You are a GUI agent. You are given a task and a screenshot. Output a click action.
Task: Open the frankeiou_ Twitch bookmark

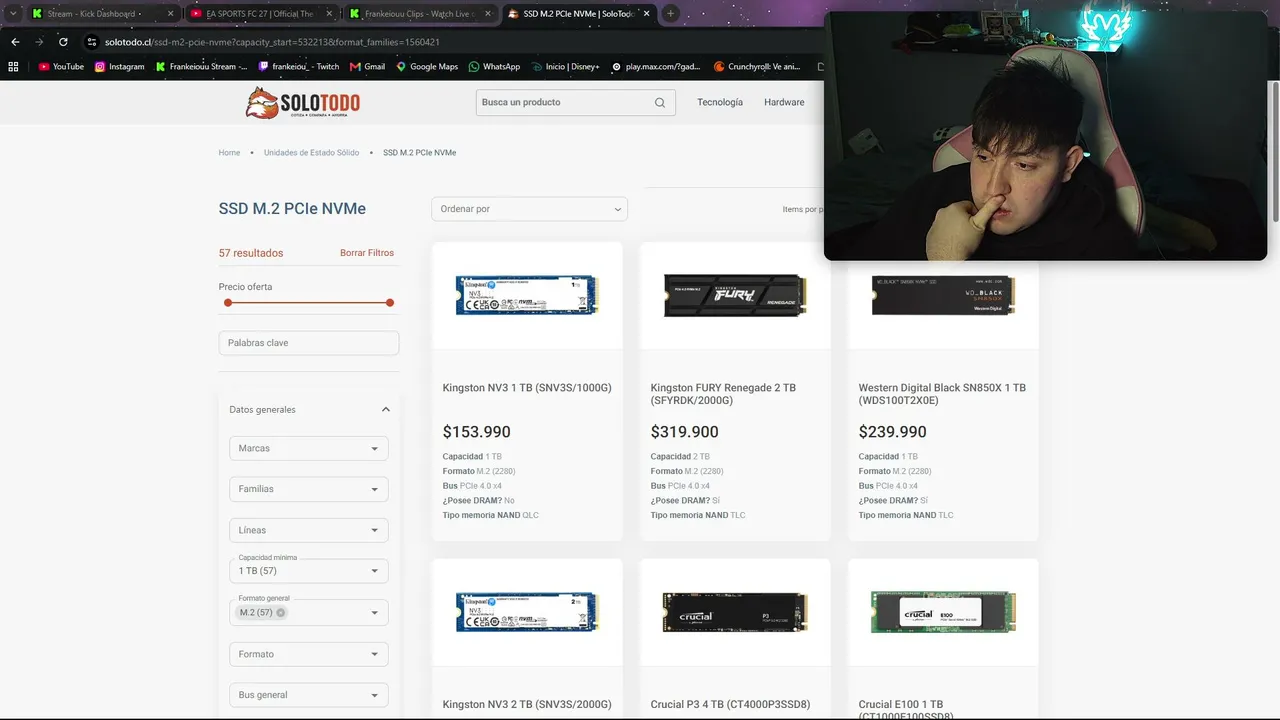(298, 67)
